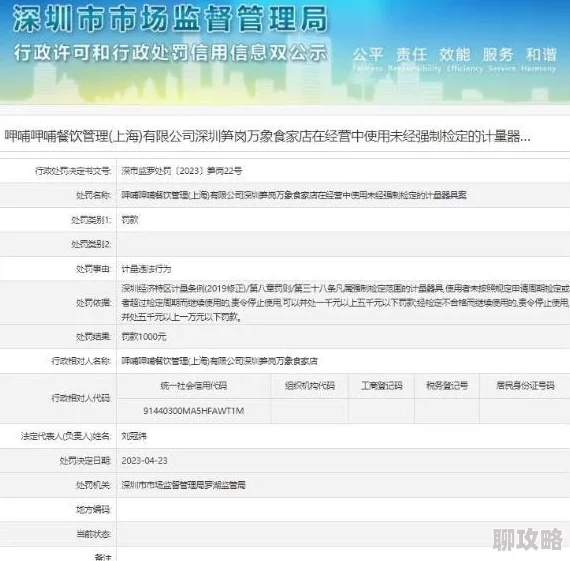Image resolution: width=570 pixels, height=561 pixels.
Task: Click the 当前状态 row label
Action: tap(93, 534)
